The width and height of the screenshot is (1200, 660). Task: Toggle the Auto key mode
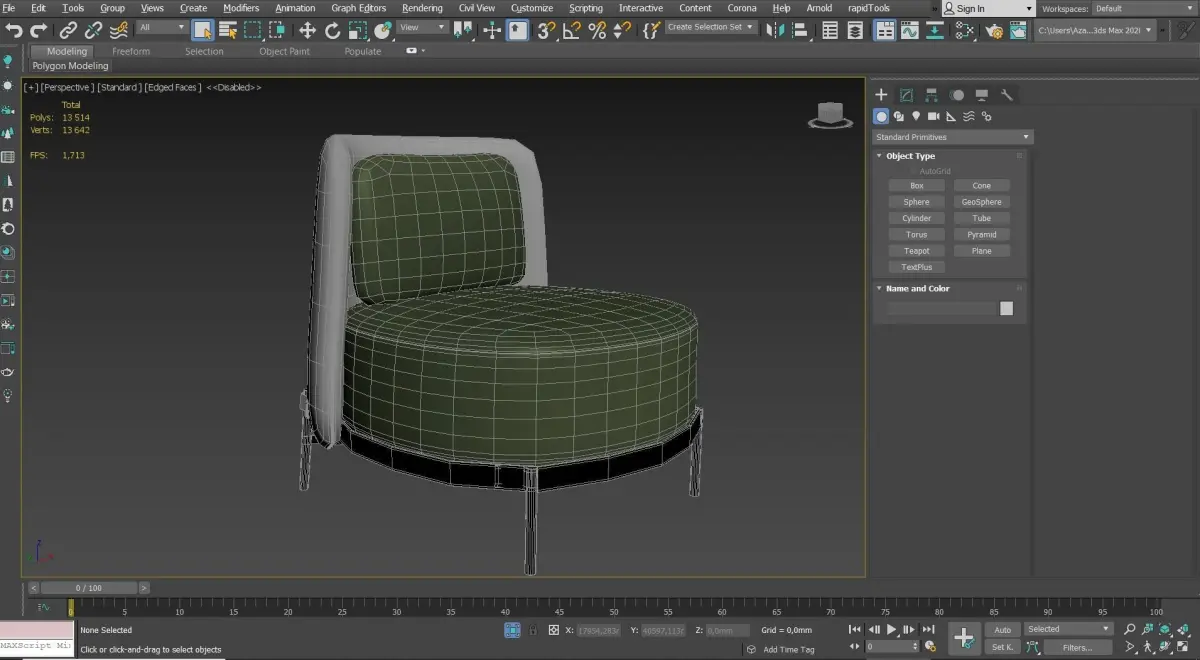[x=1002, y=629]
